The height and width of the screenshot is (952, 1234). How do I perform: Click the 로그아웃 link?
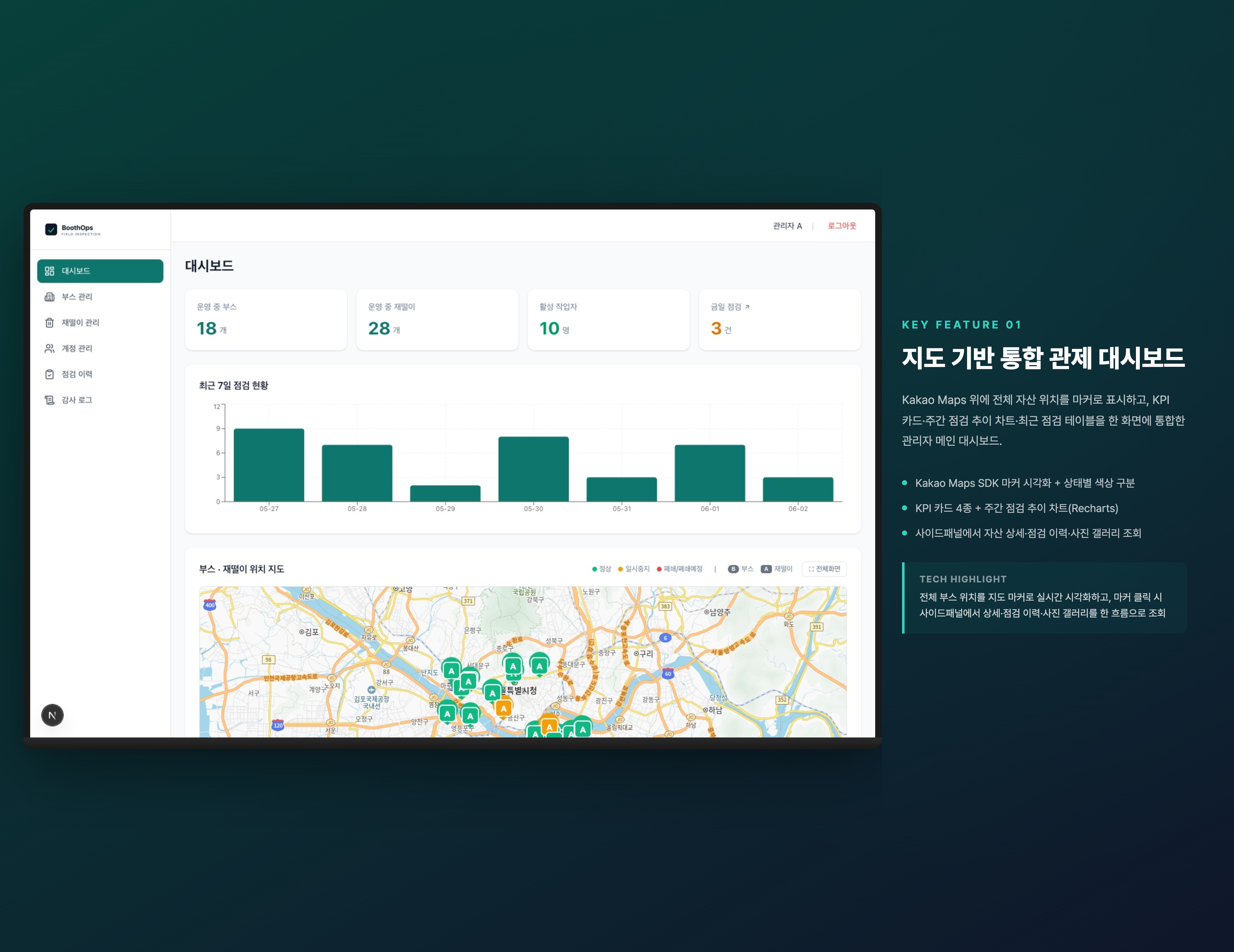click(842, 226)
